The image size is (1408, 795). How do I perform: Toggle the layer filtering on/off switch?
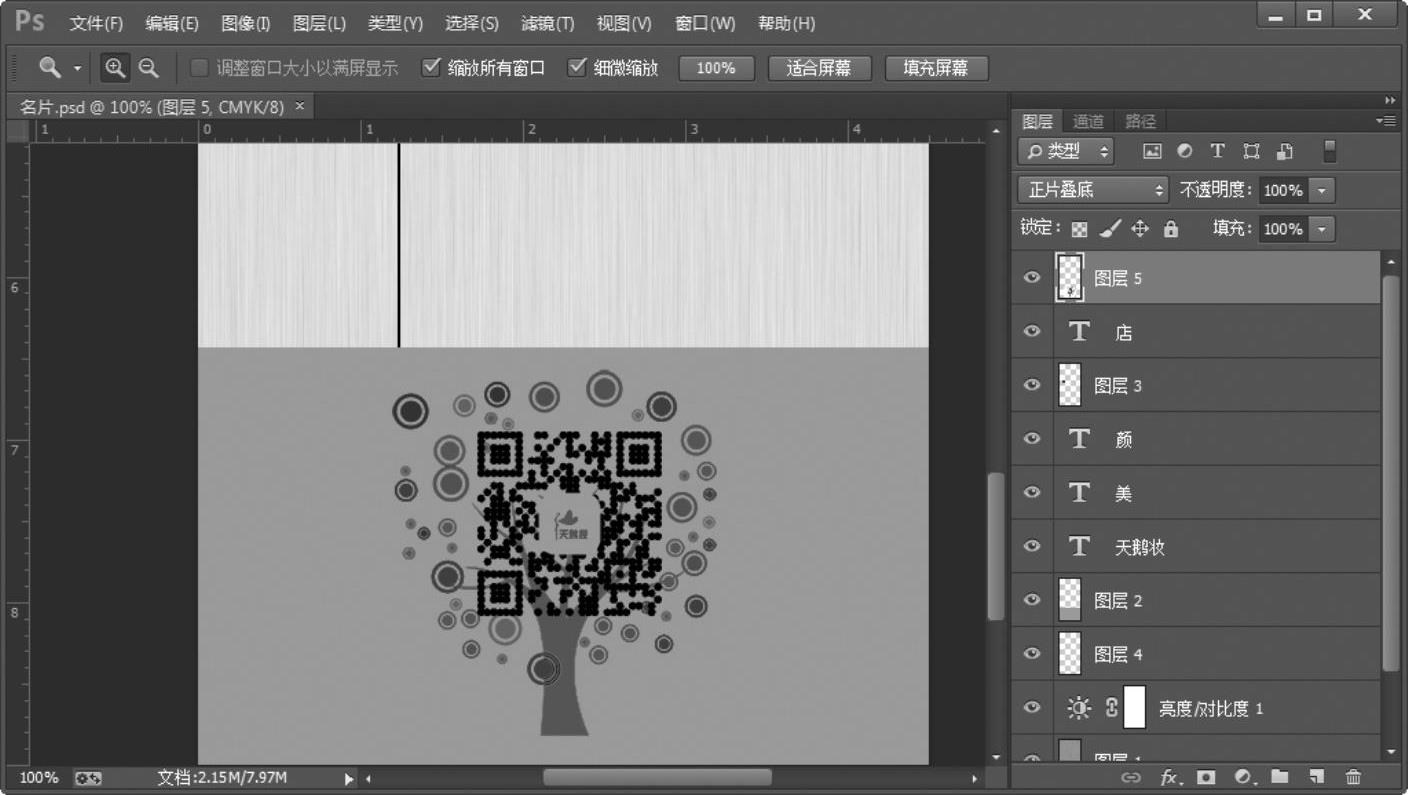tap(1329, 151)
